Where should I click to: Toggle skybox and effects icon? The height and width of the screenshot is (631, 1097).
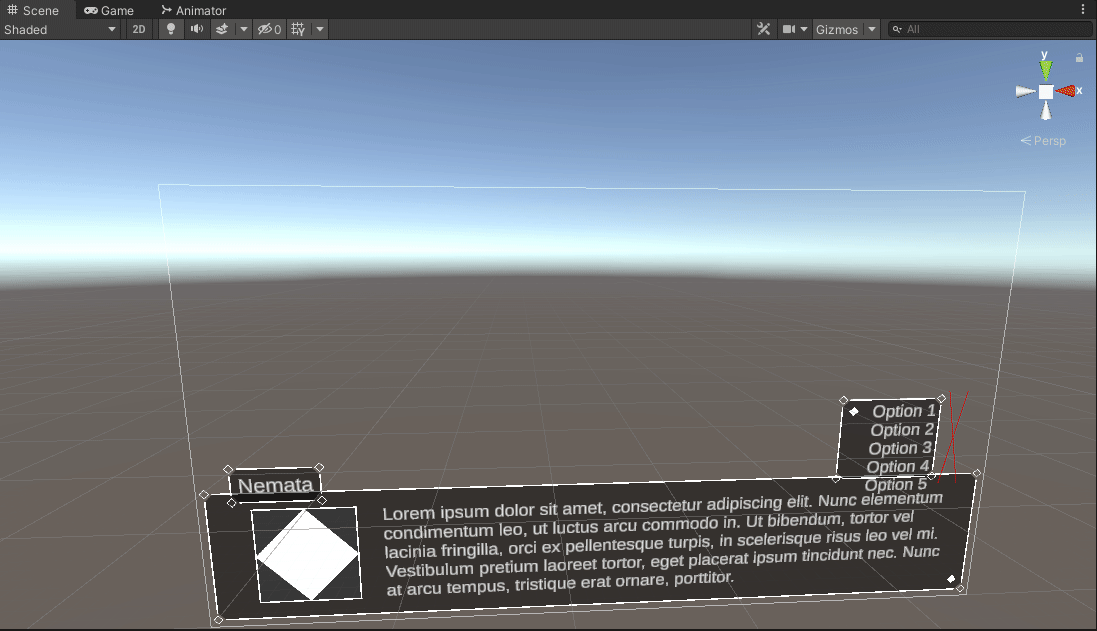(223, 29)
